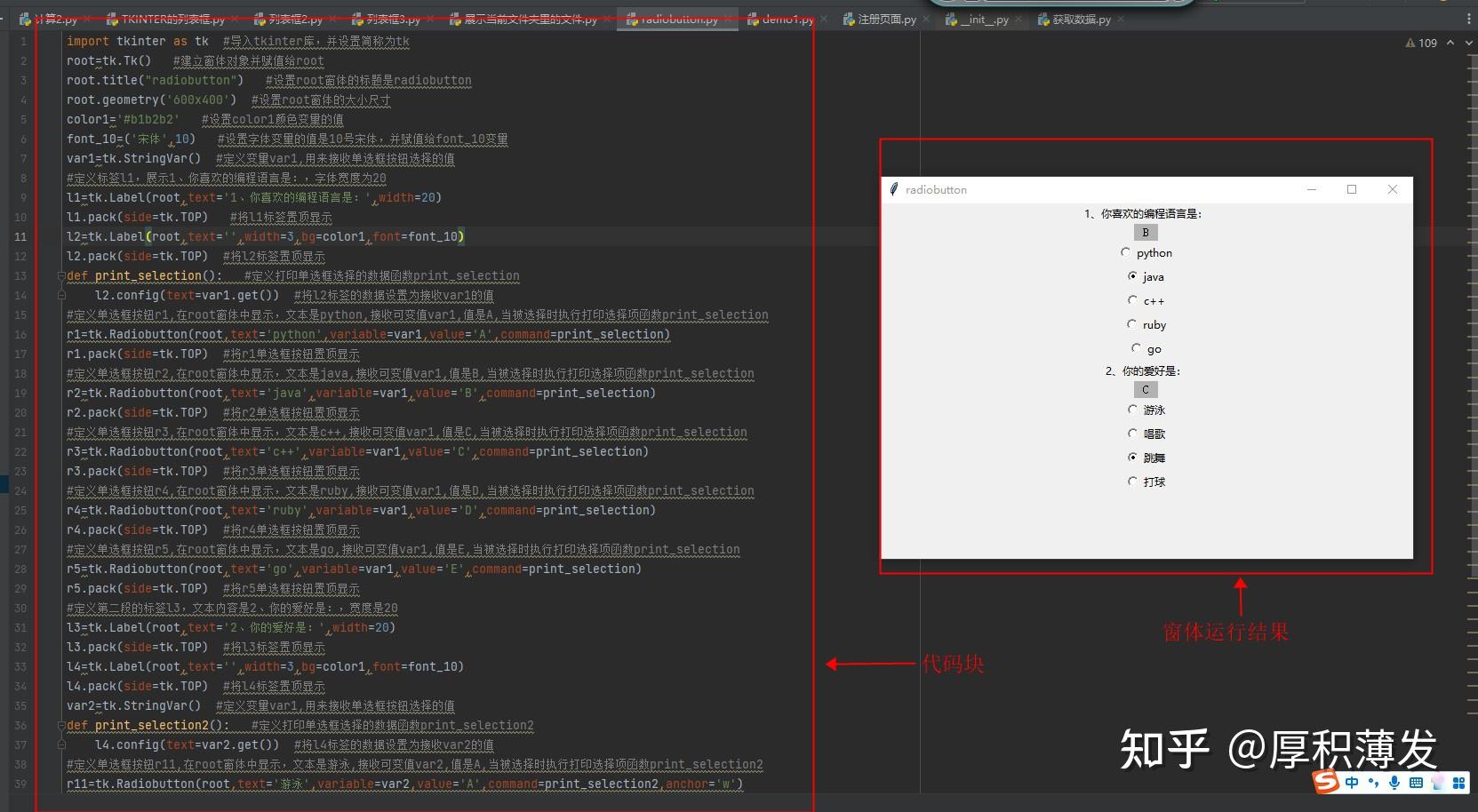Open the Sogou toolbox grid icon
Screen dimensions: 1478x812
pyautogui.click(x=1460, y=782)
